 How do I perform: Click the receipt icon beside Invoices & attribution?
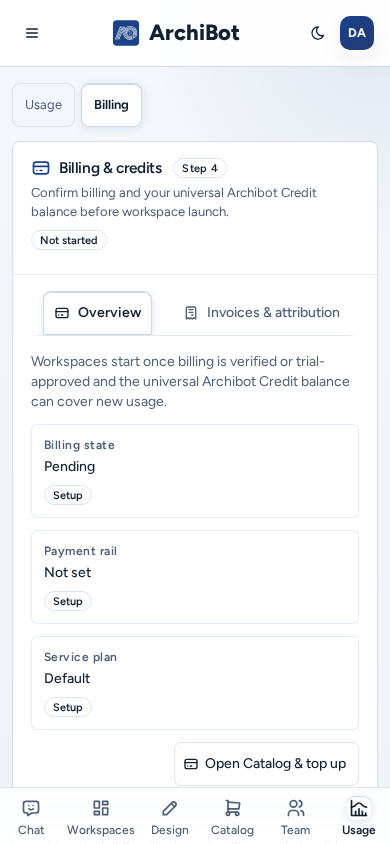(190, 313)
